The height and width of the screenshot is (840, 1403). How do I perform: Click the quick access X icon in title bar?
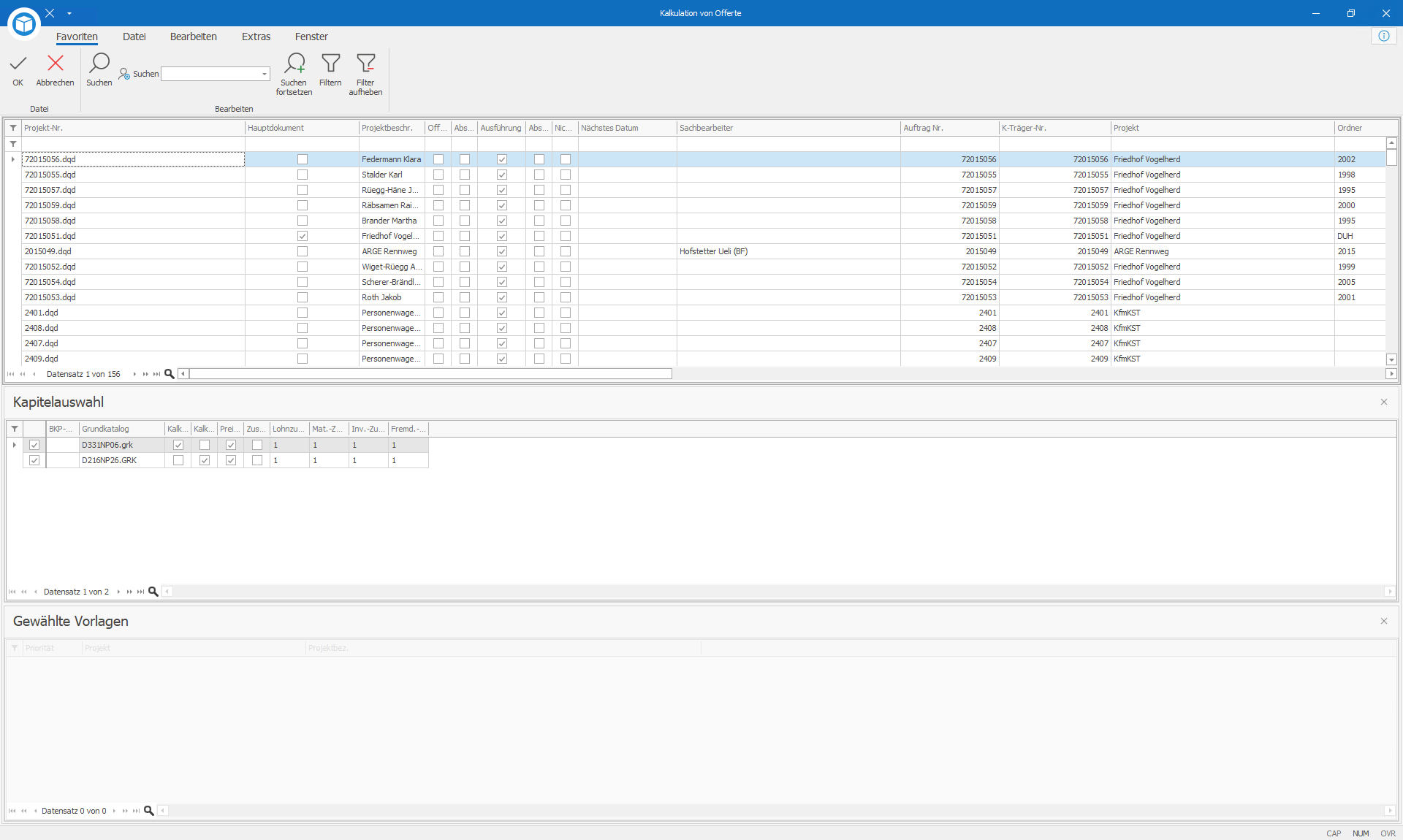pos(50,13)
